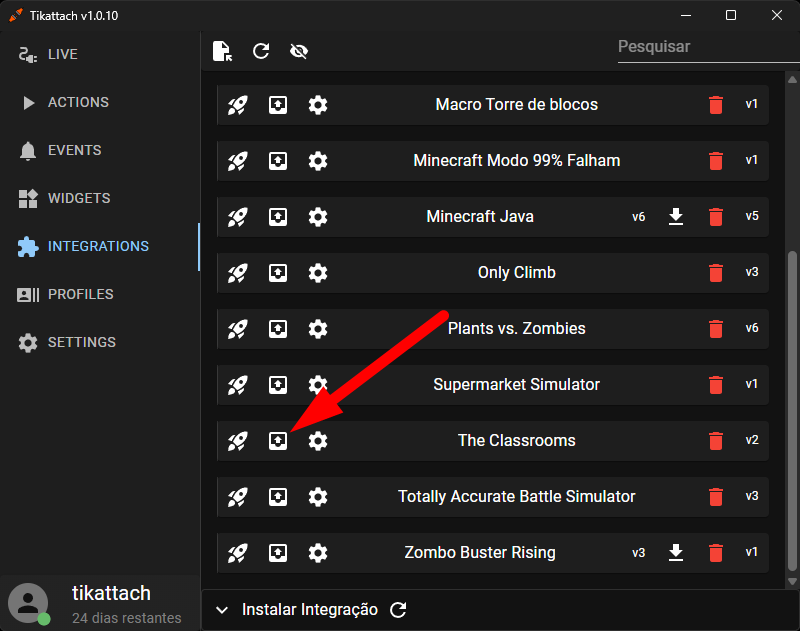The image size is (800, 631).
Task: Delete the Plants vs. Zombies integration
Action: point(716,329)
